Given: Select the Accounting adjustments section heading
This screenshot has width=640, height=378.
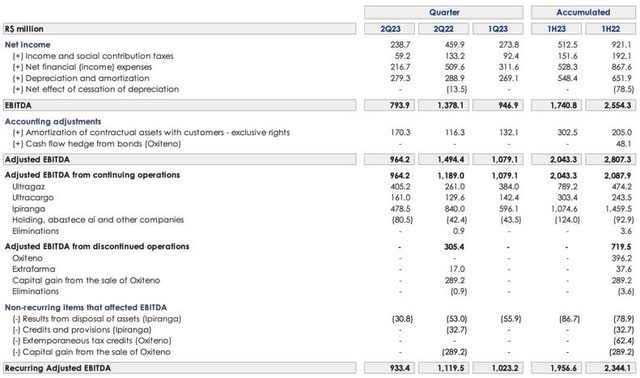Looking at the screenshot, I should pyautogui.click(x=53, y=122).
